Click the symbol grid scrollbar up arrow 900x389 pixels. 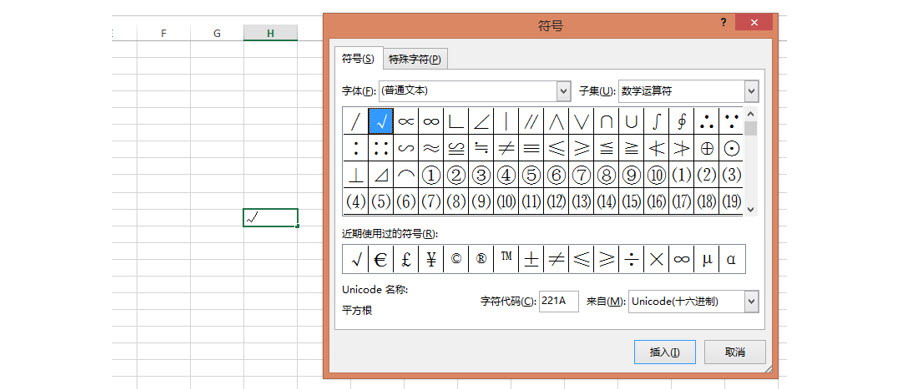pos(751,114)
